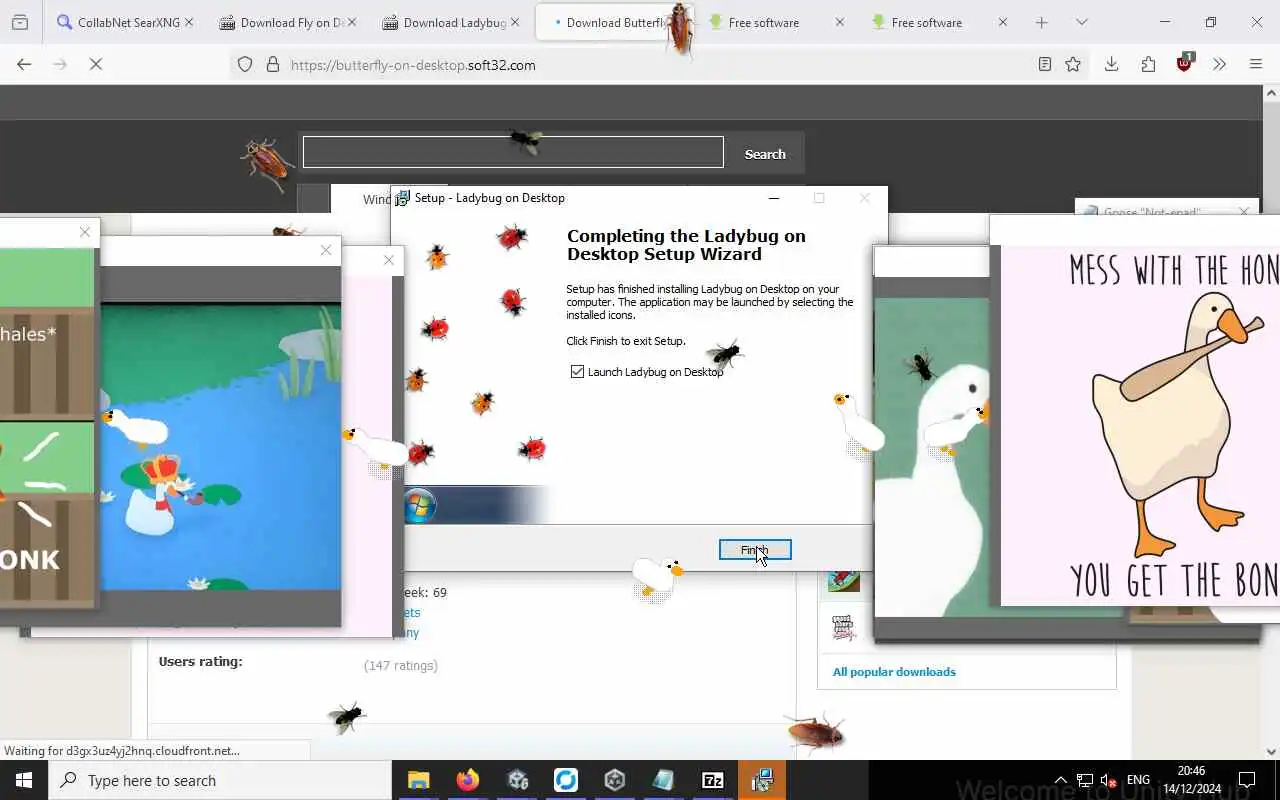Open the taskbar clock showing 20:46
Viewport: 1280px width, 800px height.
pyautogui.click(x=1191, y=780)
